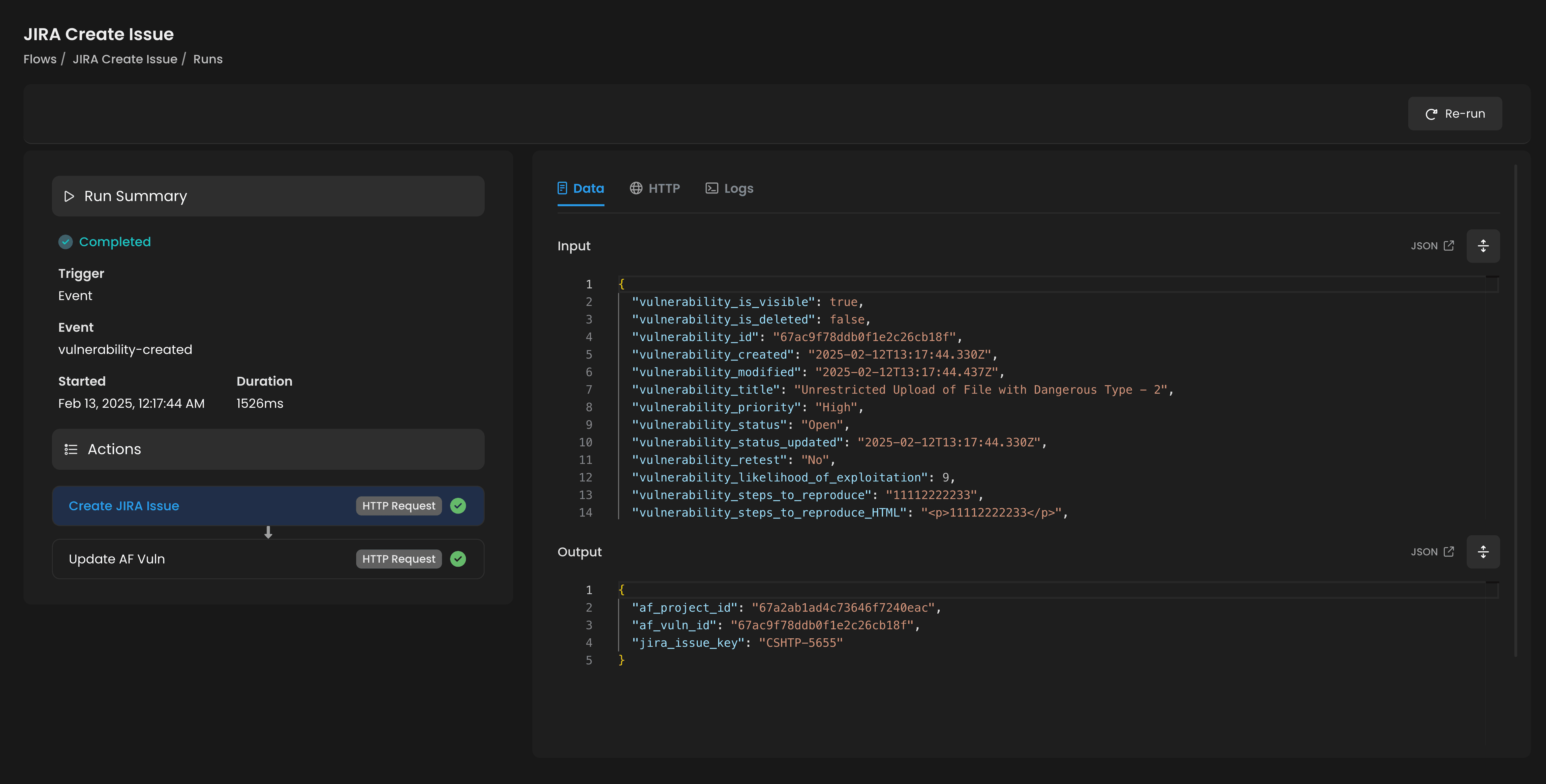Click the Completed status check icon
Image resolution: width=1546 pixels, height=784 pixels.
[65, 242]
